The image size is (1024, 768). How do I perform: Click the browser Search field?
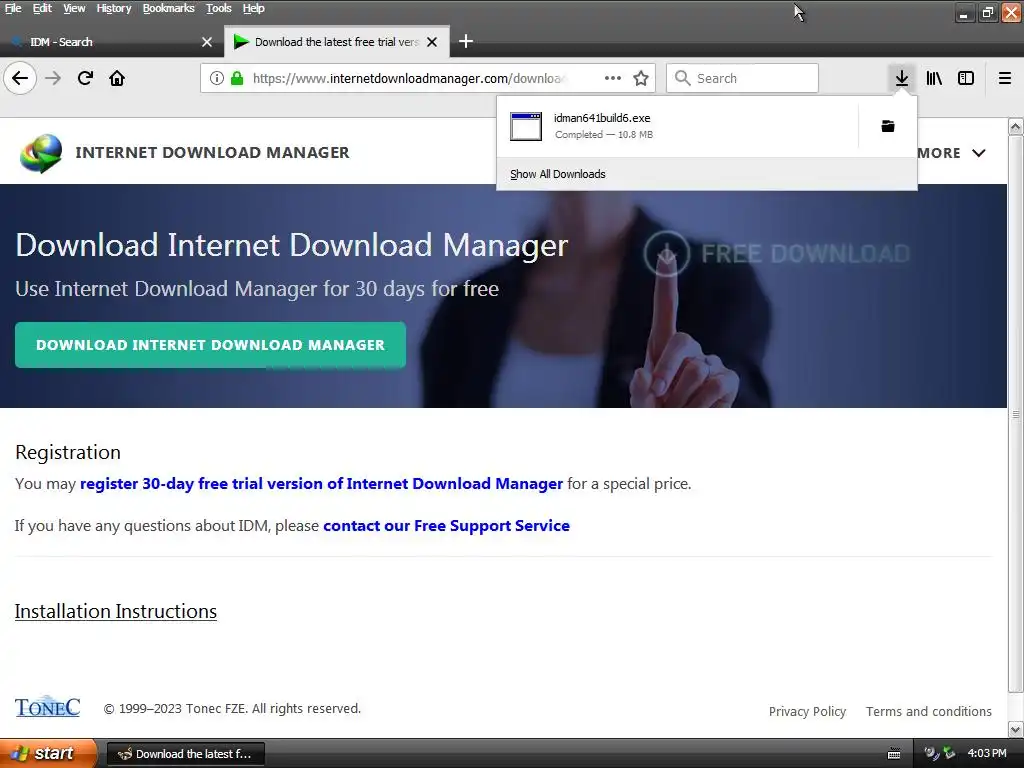(743, 78)
